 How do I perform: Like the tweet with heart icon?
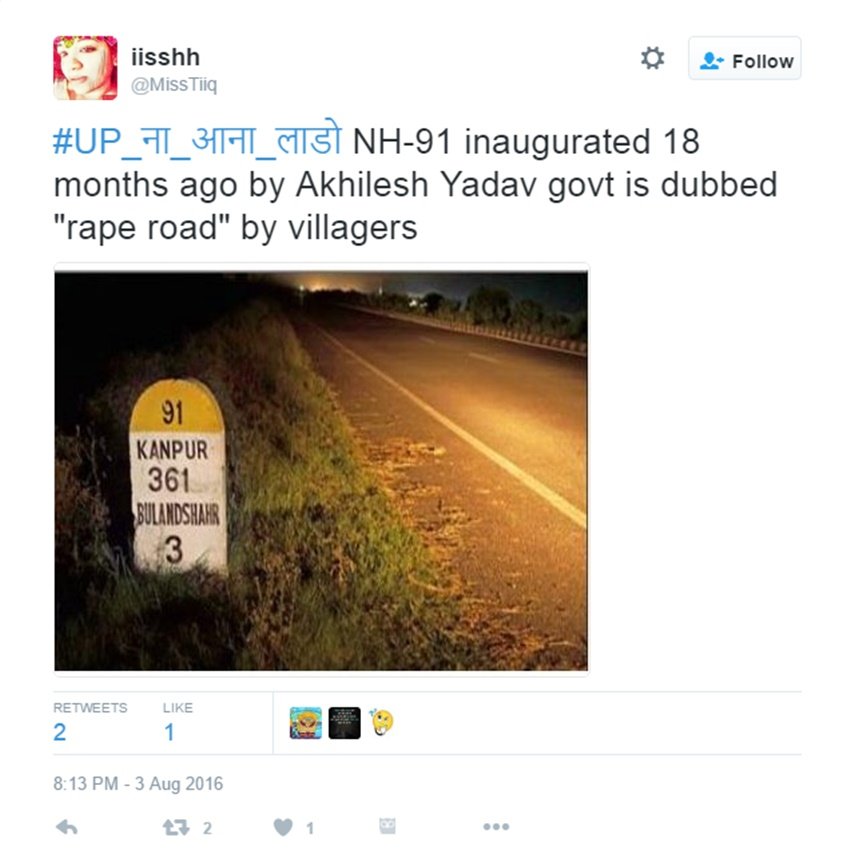click(283, 827)
